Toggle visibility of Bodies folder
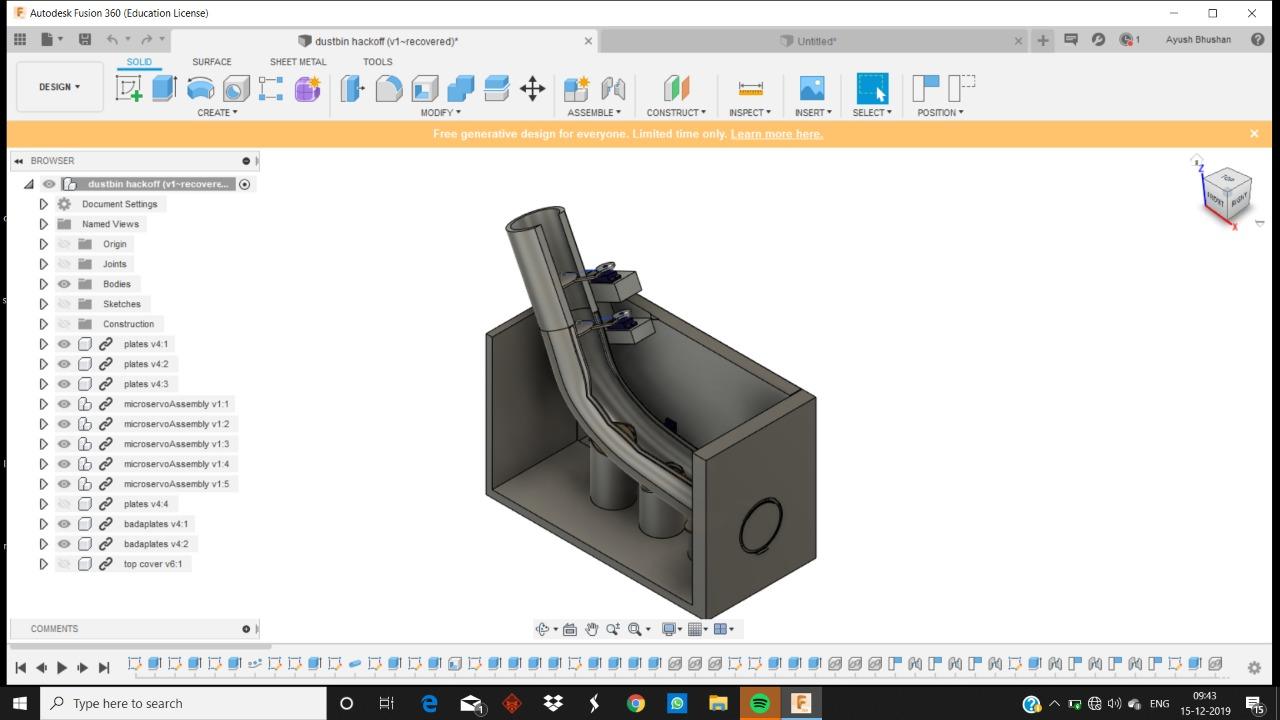 [64, 284]
